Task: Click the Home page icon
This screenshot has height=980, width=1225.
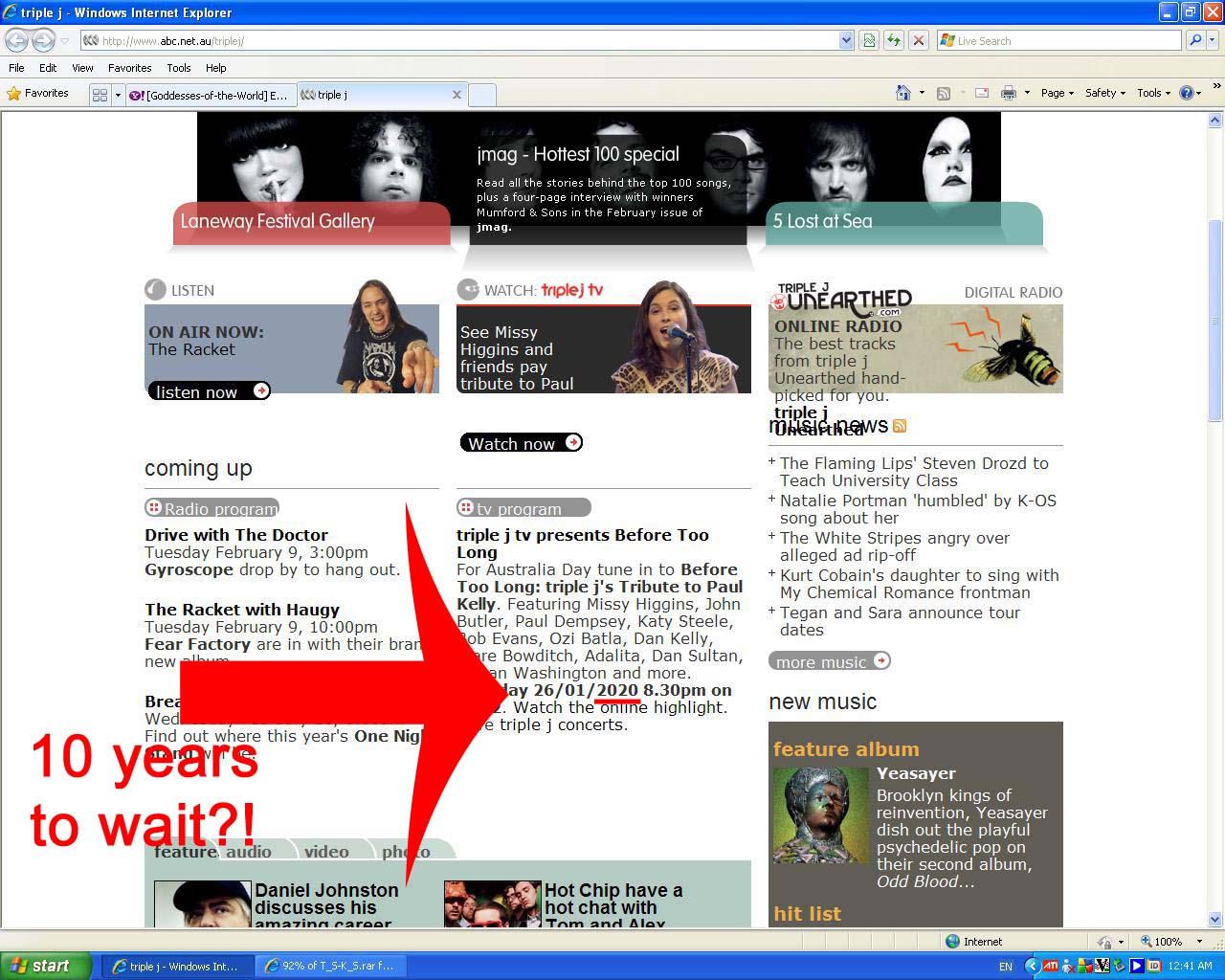Action: (902, 93)
